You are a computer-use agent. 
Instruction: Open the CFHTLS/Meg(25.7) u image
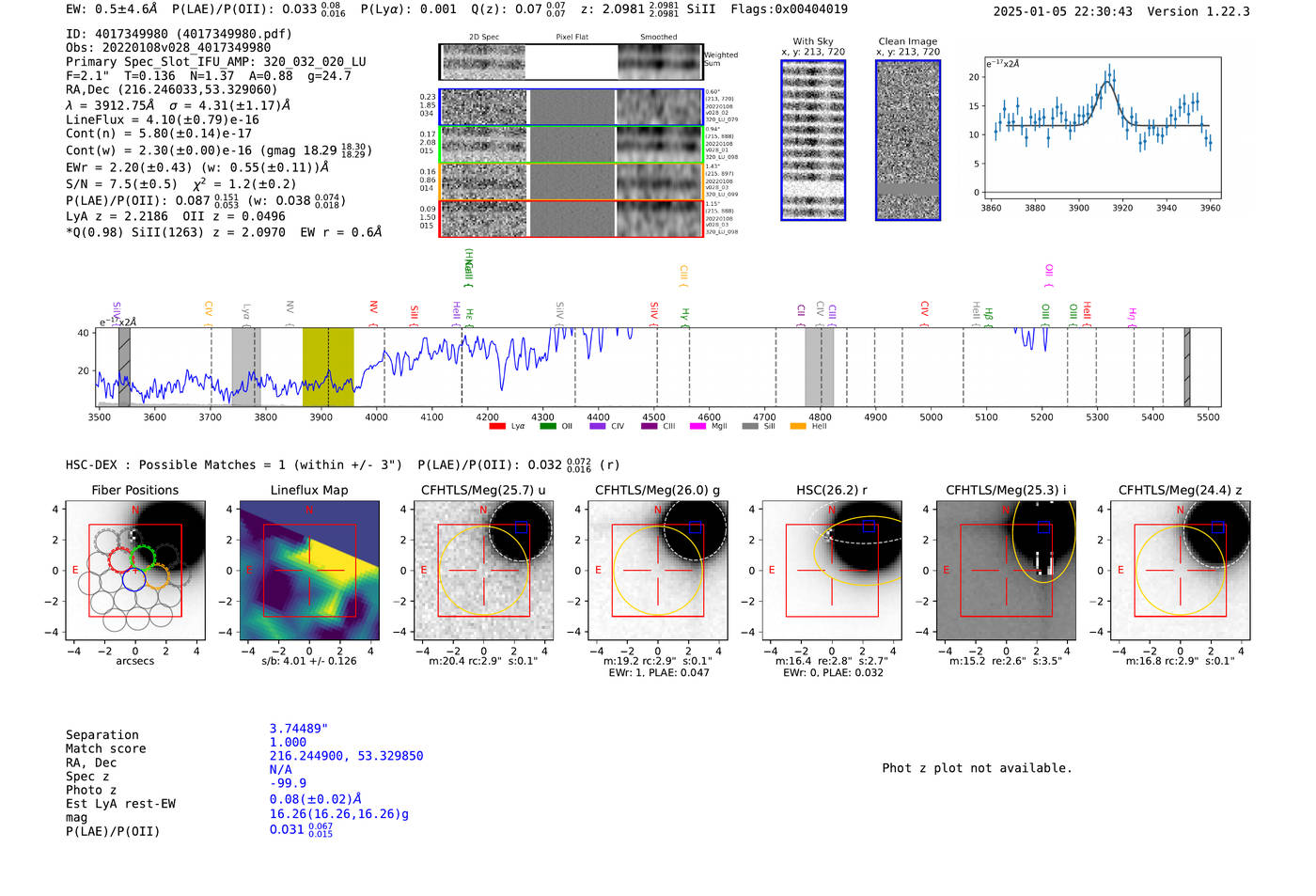click(483, 571)
